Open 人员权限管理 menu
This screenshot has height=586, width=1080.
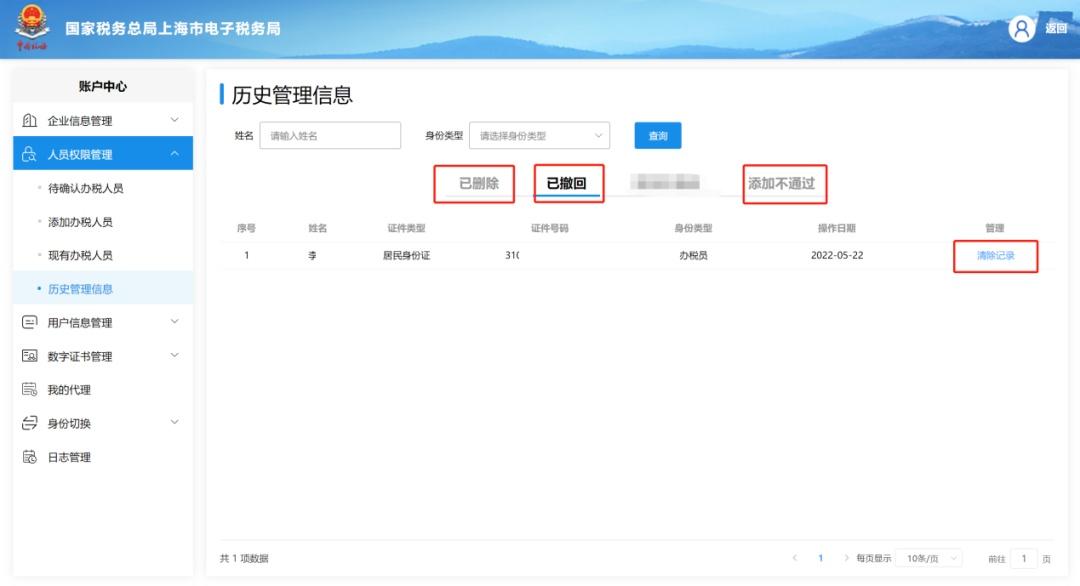click(103, 154)
